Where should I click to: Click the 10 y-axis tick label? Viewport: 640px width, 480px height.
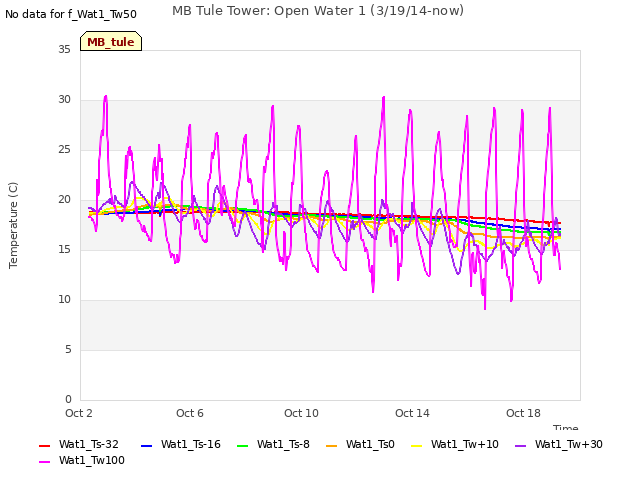(64, 300)
